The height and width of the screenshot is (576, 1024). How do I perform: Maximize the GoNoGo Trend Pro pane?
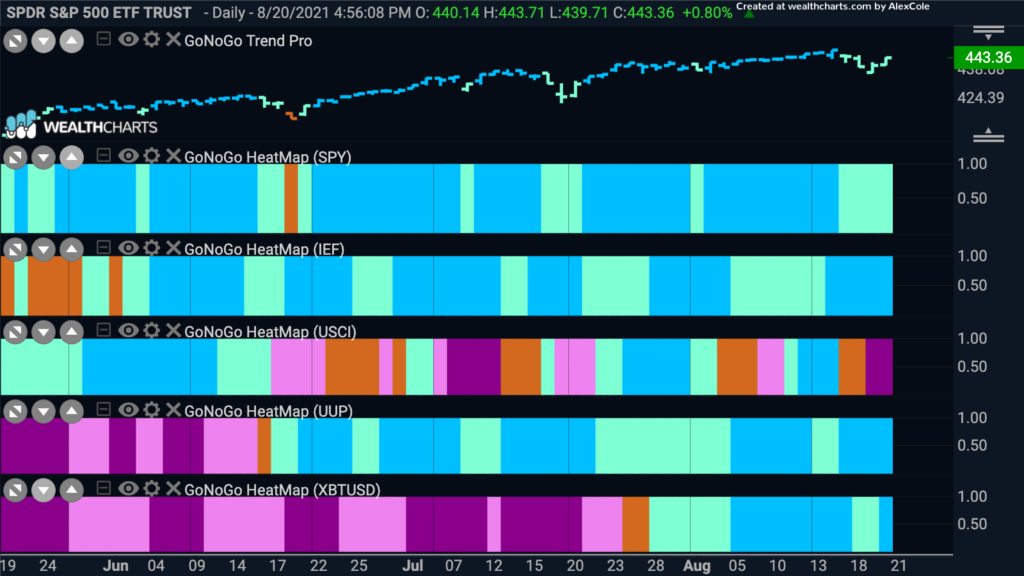pos(15,41)
